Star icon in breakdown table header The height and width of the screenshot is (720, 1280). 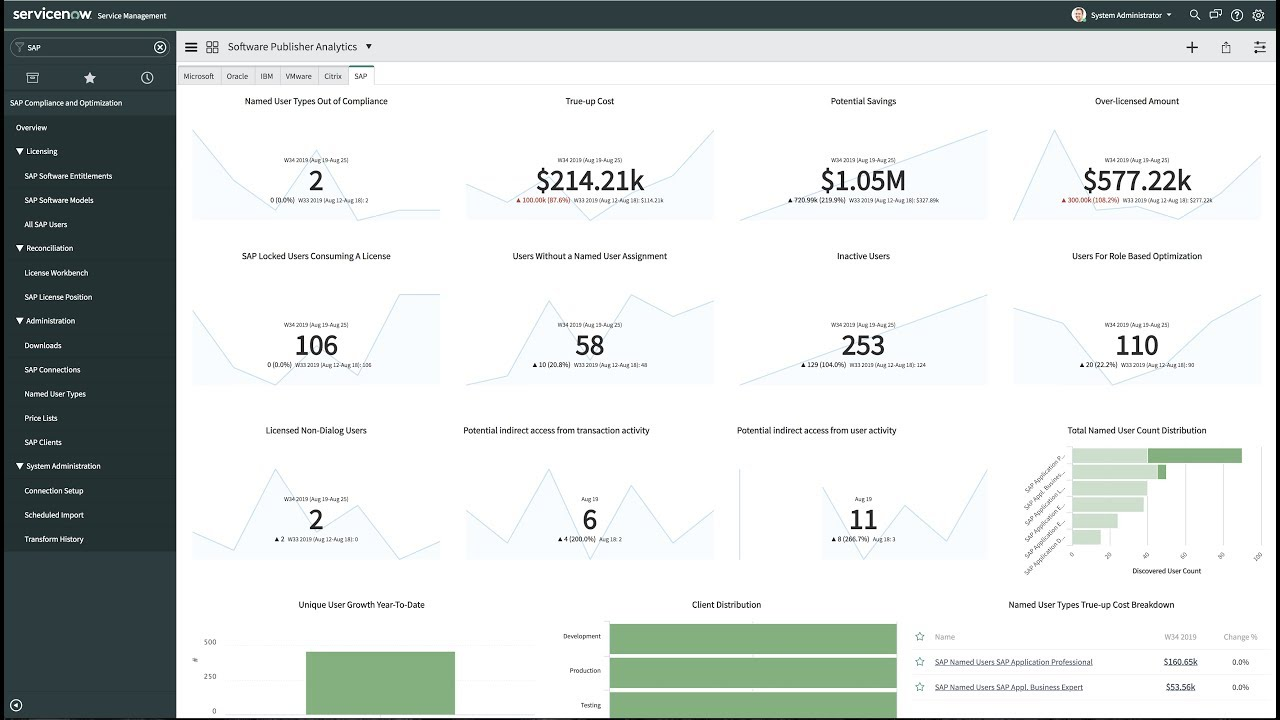(x=920, y=636)
